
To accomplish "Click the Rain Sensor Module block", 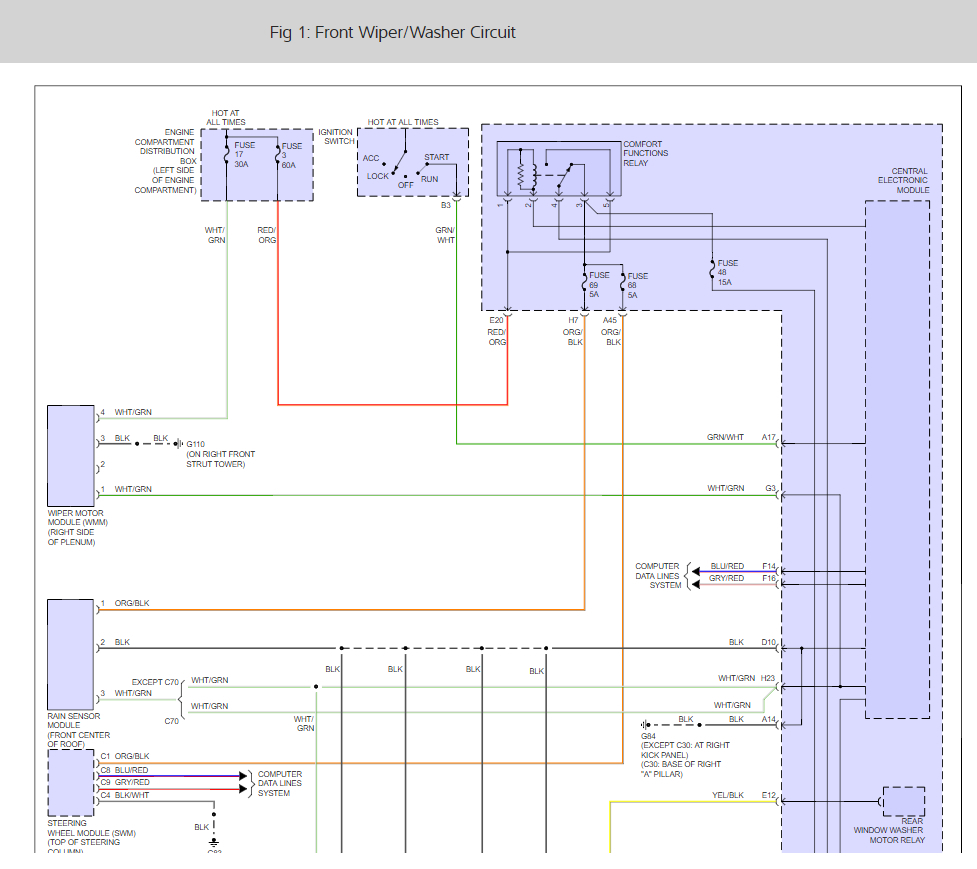I will pos(70,655).
